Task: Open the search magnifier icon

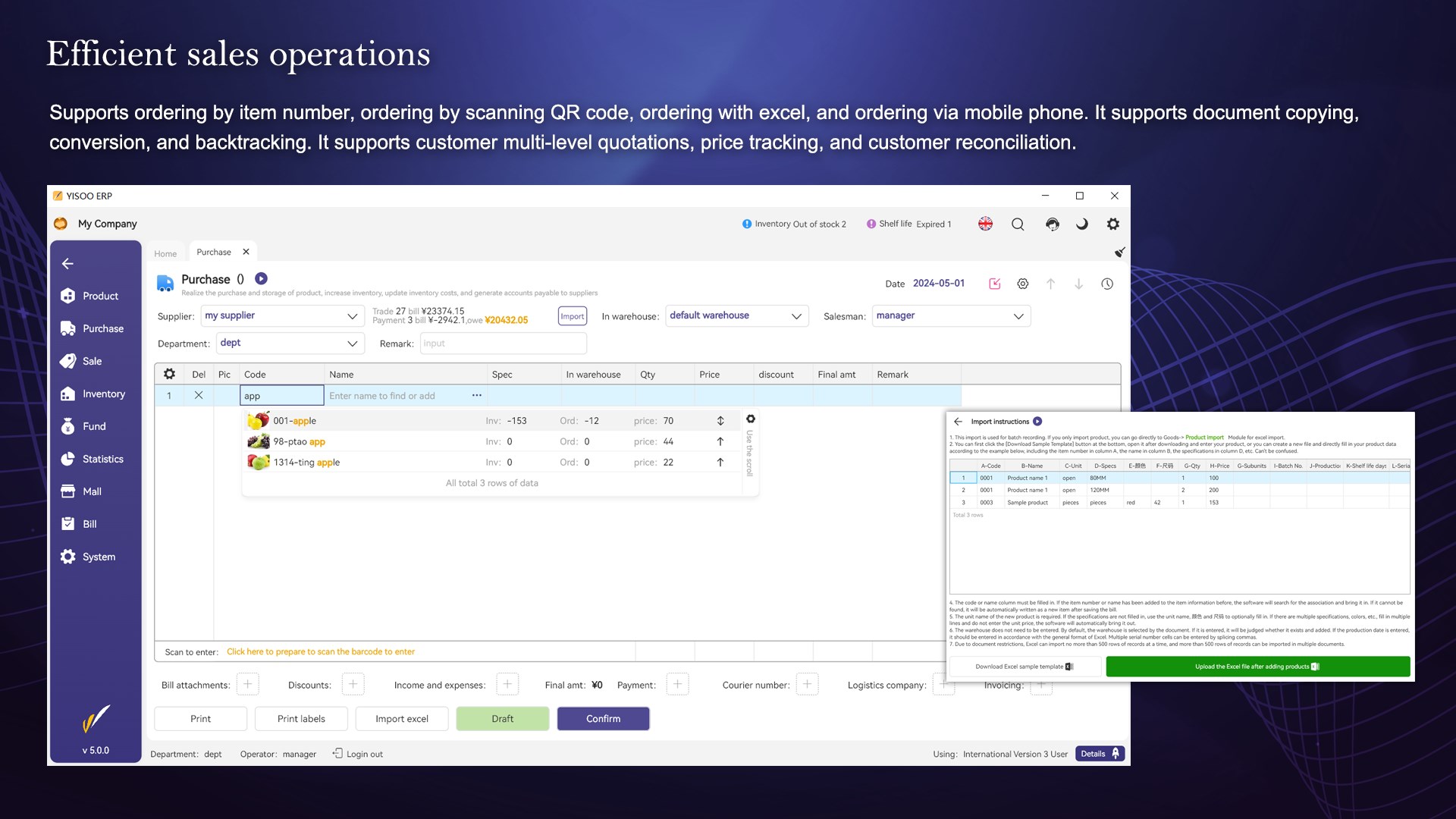Action: point(1018,224)
